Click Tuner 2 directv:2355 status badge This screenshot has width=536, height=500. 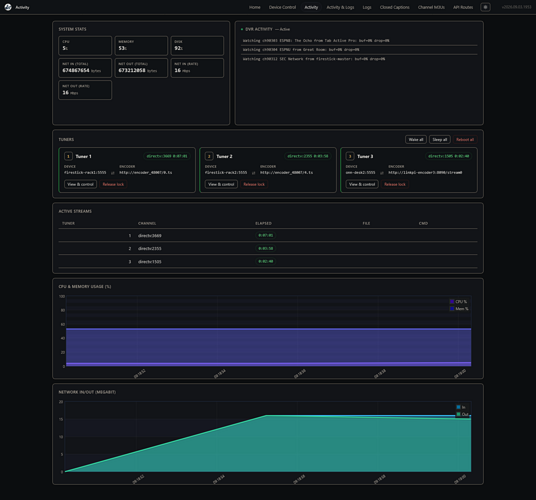308,156
